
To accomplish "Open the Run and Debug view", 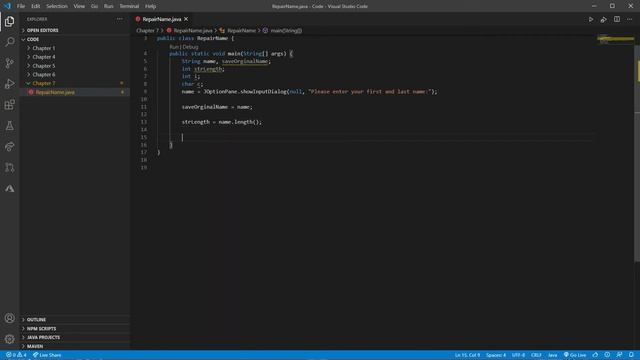I will (x=9, y=84).
